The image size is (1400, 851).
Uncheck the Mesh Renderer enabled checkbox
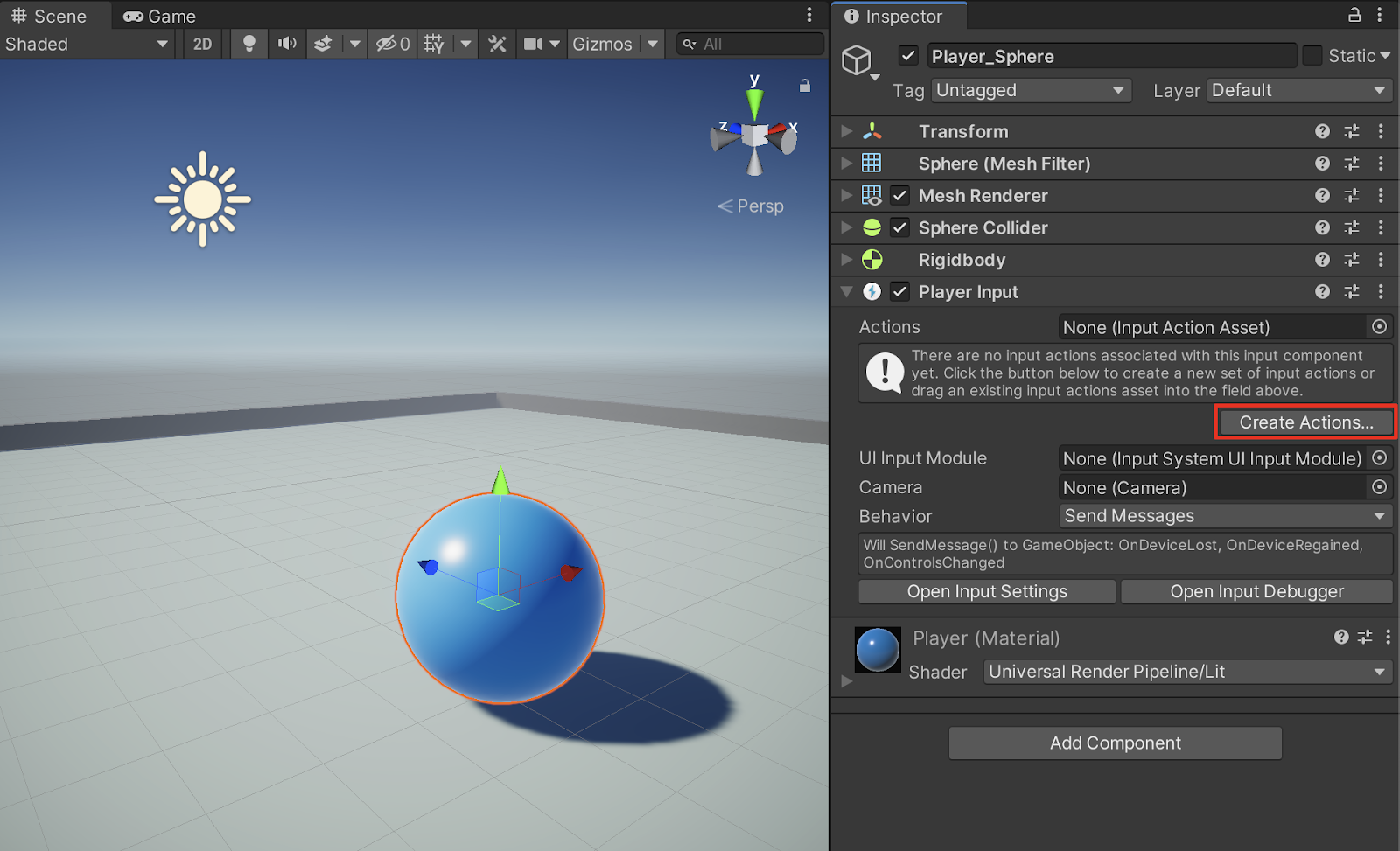(x=899, y=196)
